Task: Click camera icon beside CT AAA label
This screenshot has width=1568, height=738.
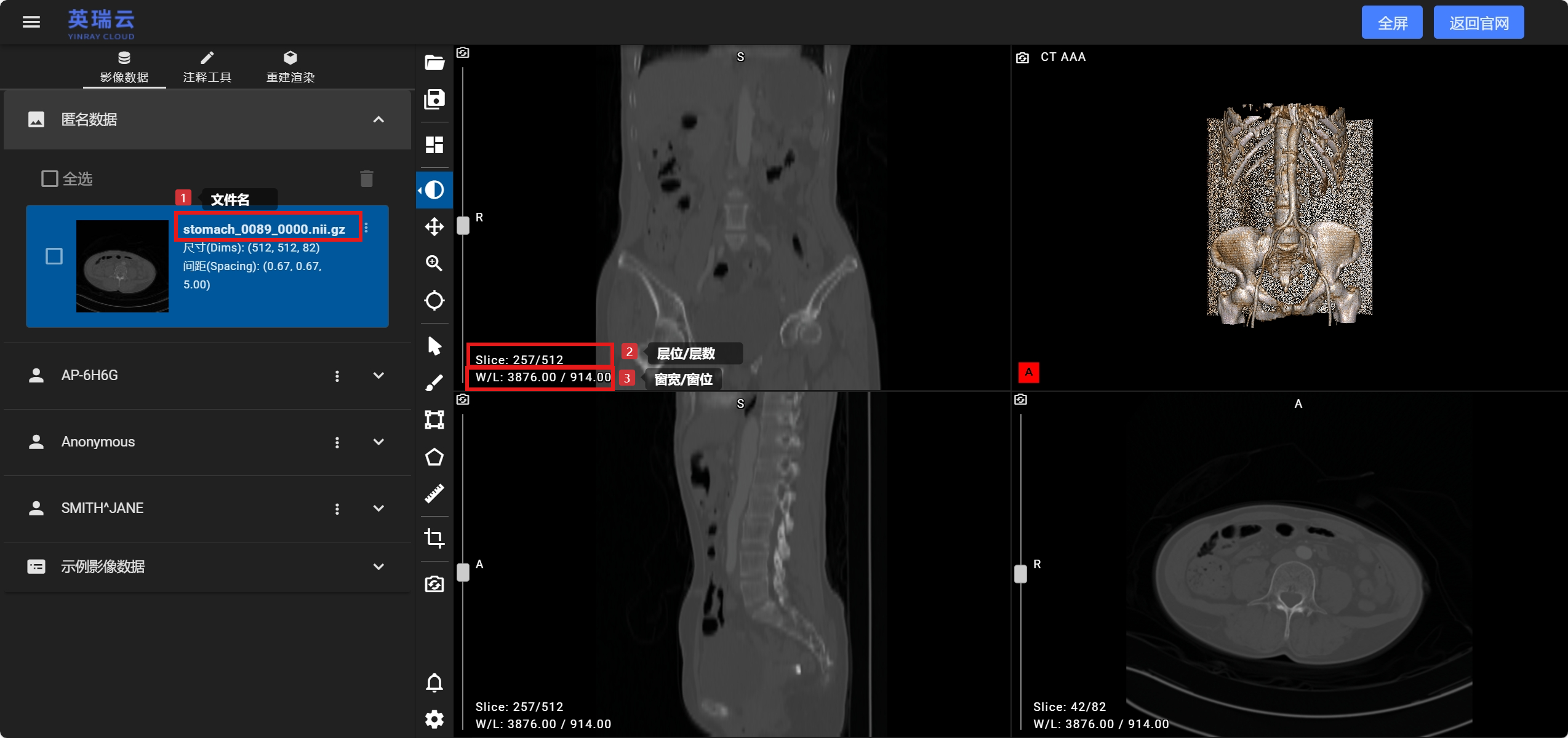Action: 1022,58
